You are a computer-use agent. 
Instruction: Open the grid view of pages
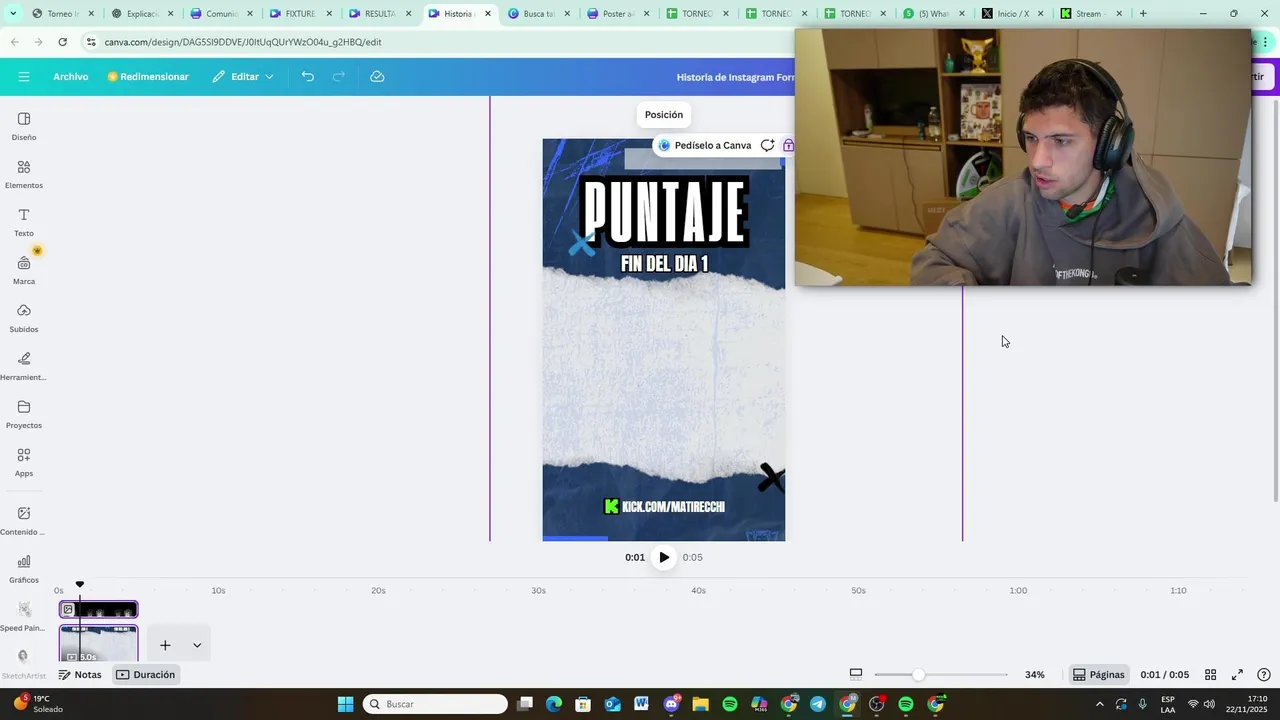tap(1210, 675)
